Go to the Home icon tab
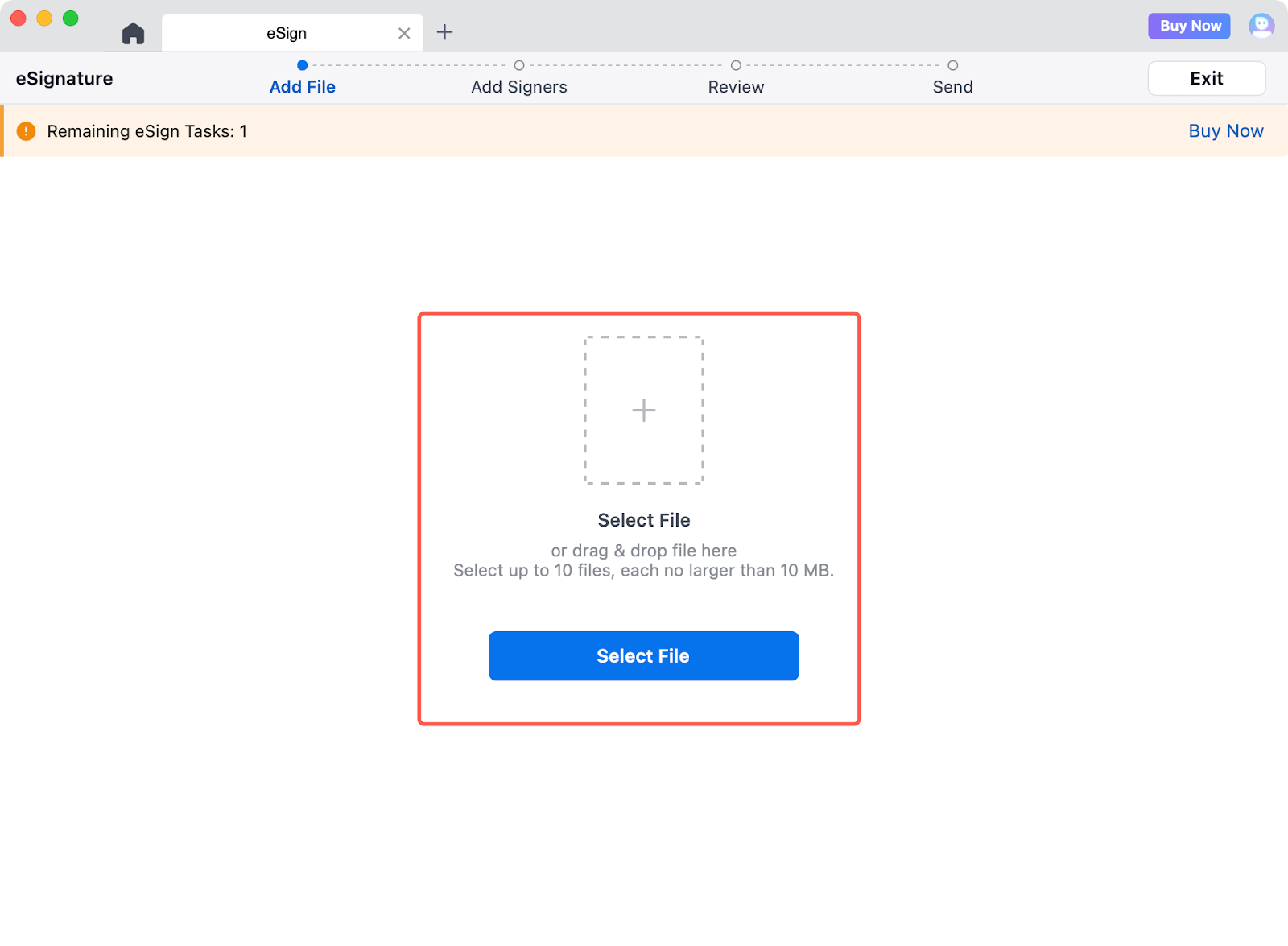The image size is (1288, 946). (x=133, y=34)
